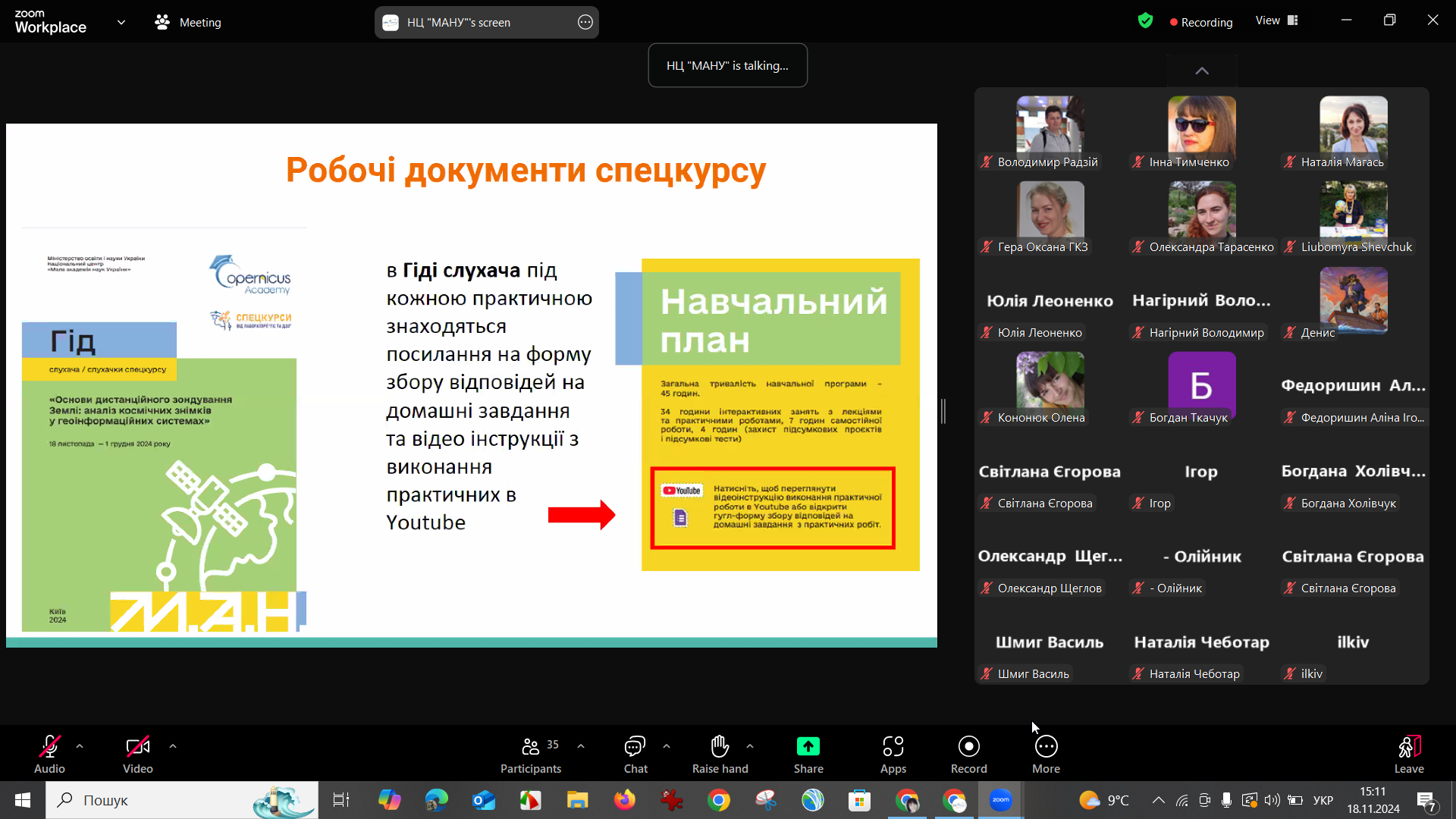Open Chat panel

[635, 754]
